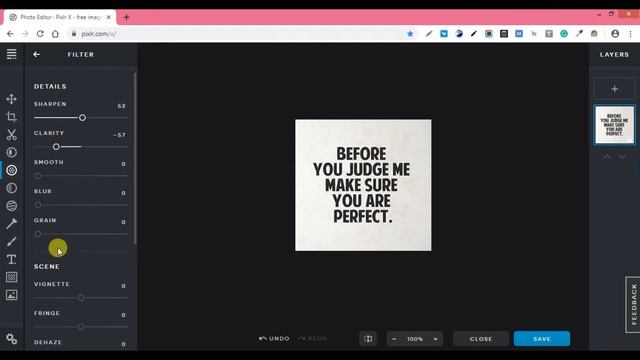Click the Redo button
This screenshot has width=640, height=360.
[x=312, y=339]
